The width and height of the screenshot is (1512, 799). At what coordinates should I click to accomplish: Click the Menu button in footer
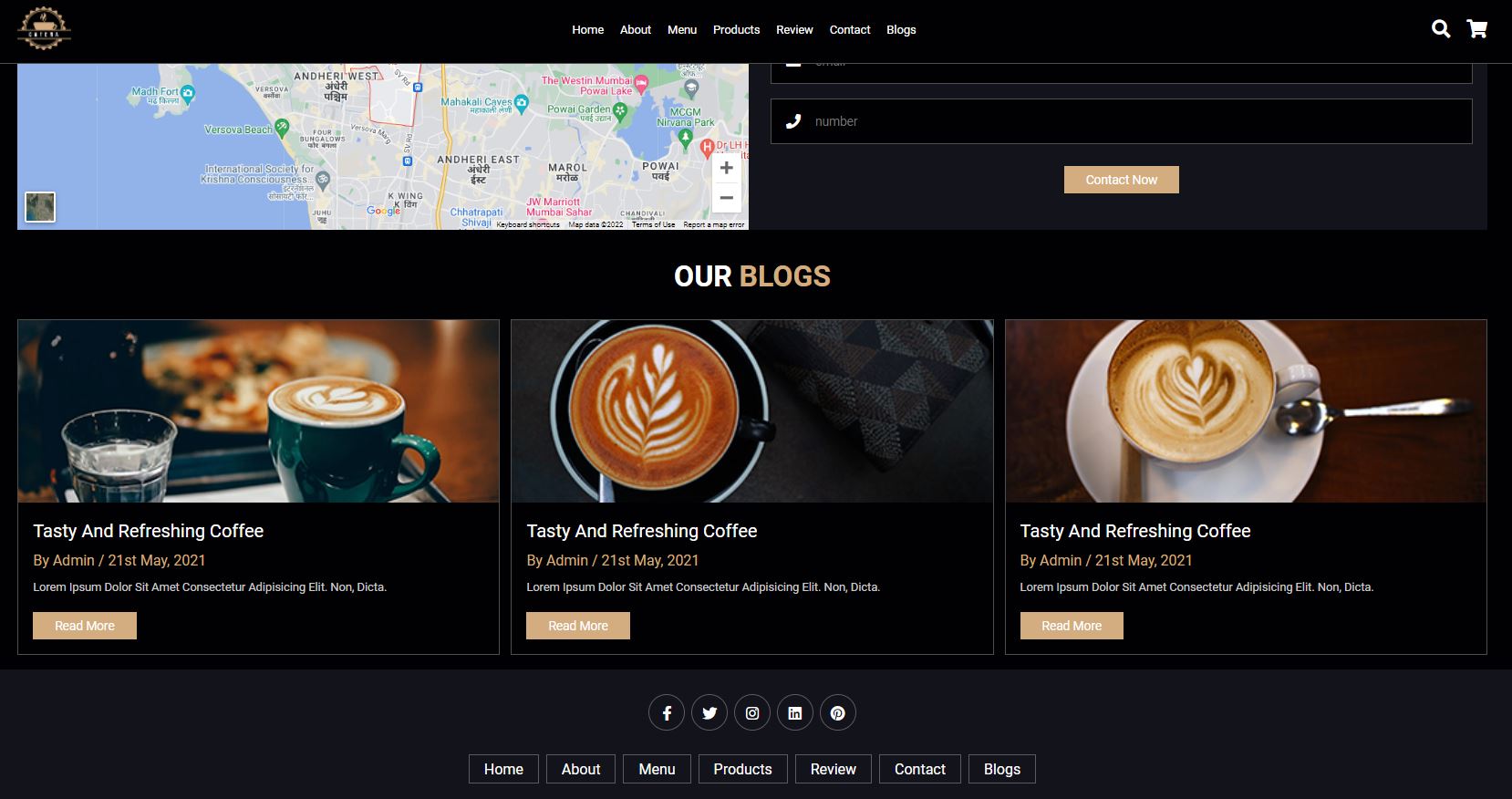click(657, 769)
